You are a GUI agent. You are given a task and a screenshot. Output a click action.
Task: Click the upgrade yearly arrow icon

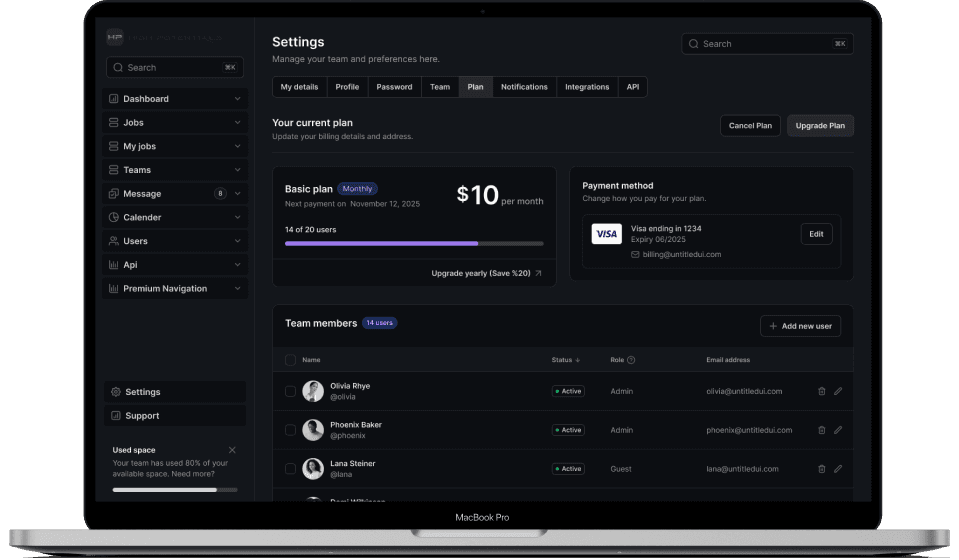click(538, 273)
